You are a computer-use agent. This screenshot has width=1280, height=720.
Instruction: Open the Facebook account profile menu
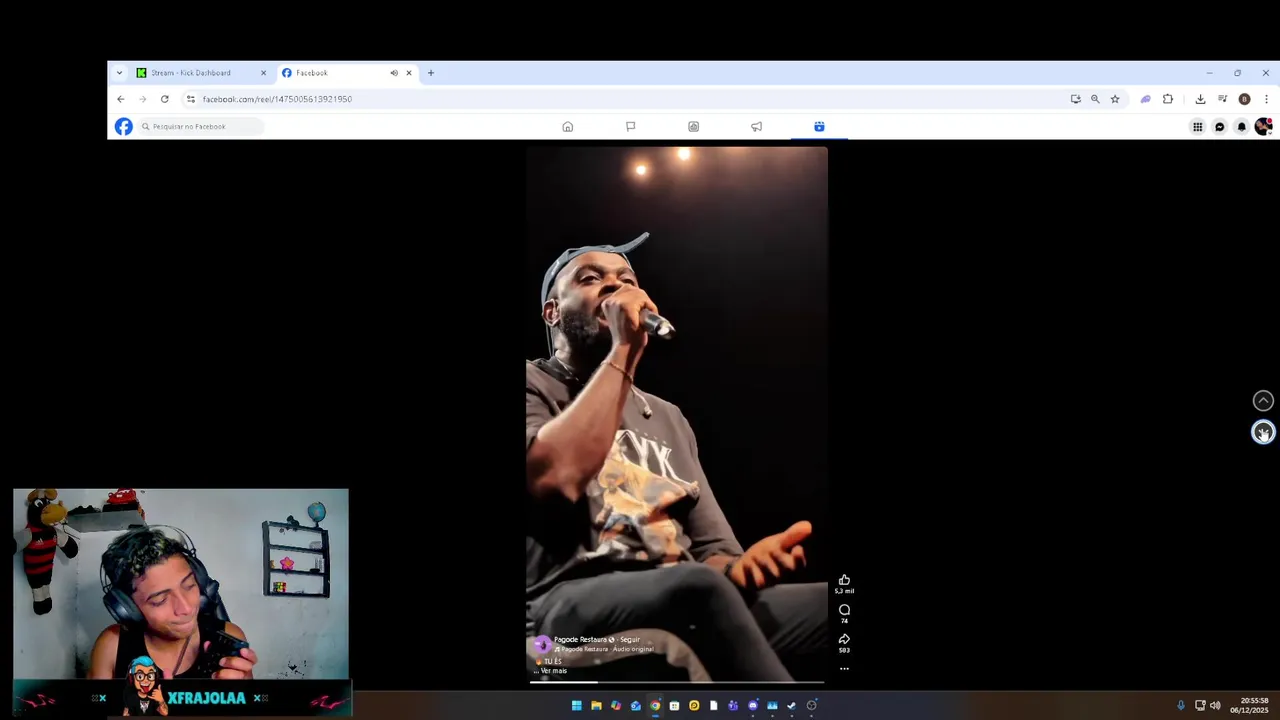click(x=1263, y=126)
